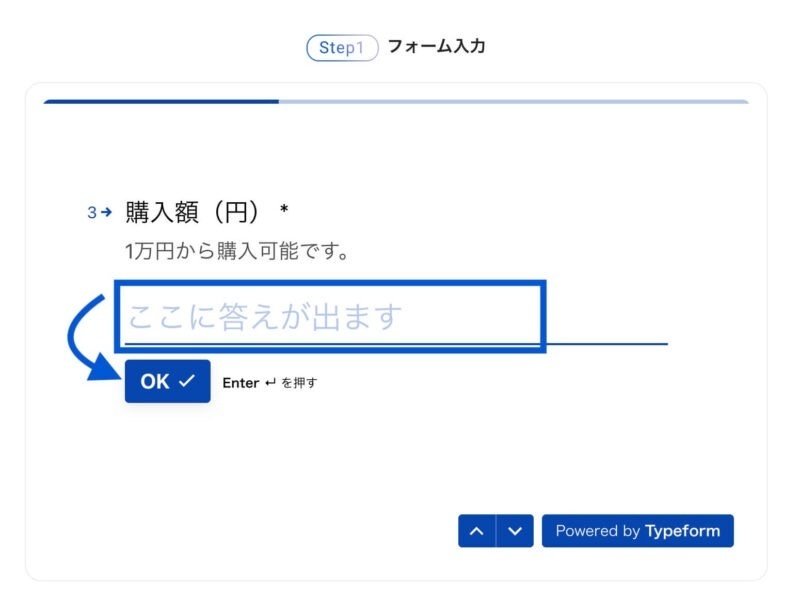
Task: Click the light unfilled part of progress bar
Action: (x=513, y=102)
